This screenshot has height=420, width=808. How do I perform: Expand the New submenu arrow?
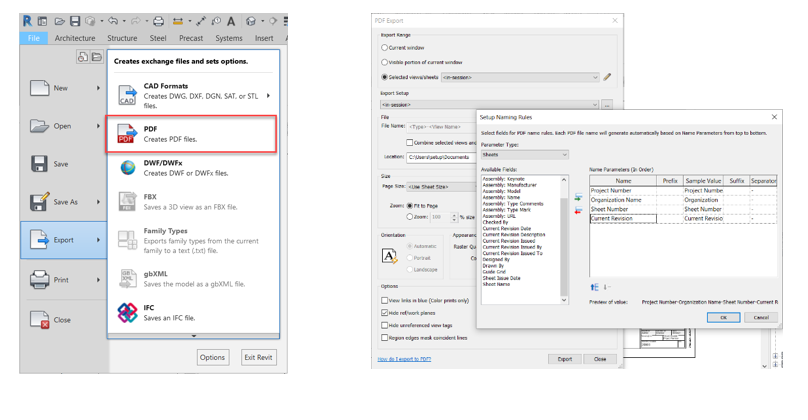pos(98,88)
